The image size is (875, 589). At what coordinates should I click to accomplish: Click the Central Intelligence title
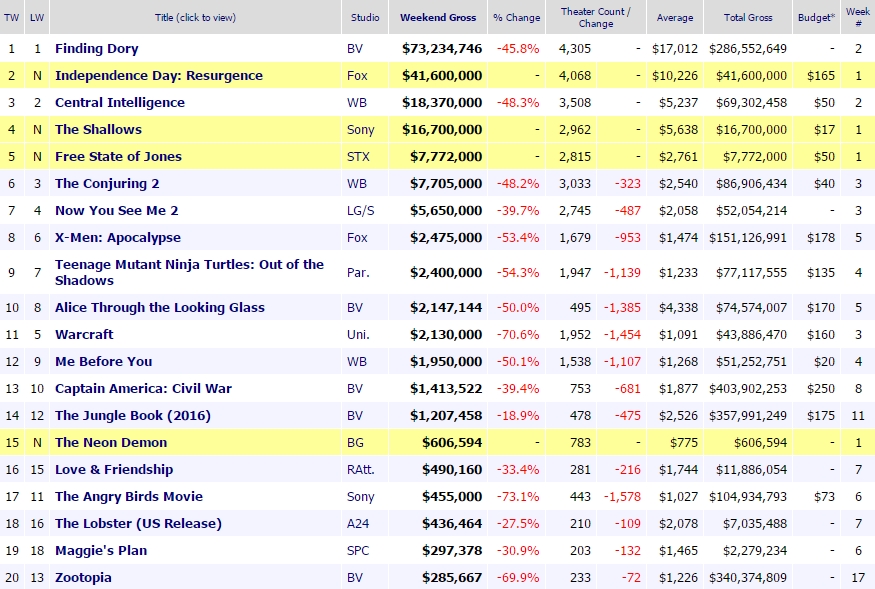(x=119, y=102)
